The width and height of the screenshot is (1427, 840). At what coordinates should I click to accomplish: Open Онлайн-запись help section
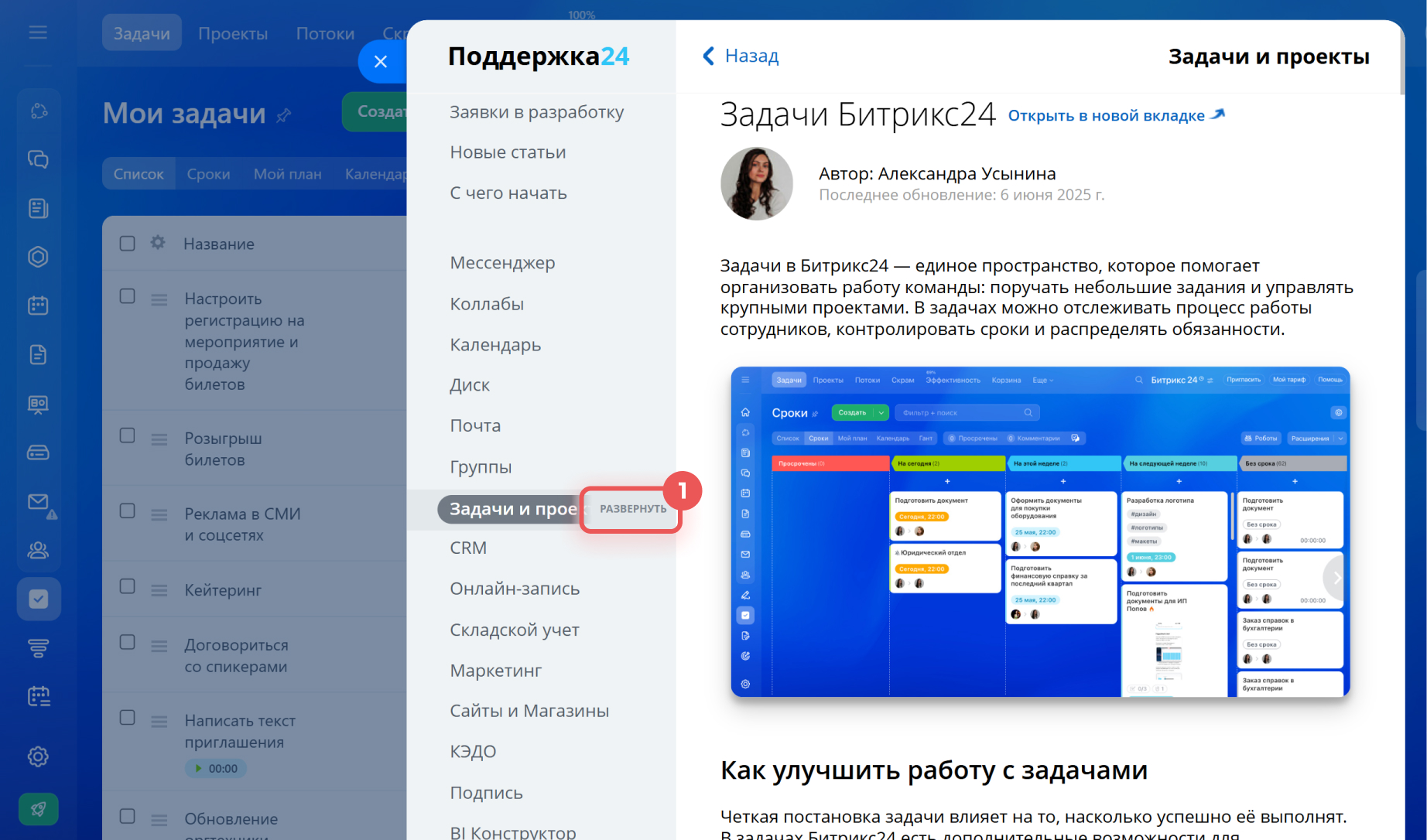coord(515,589)
